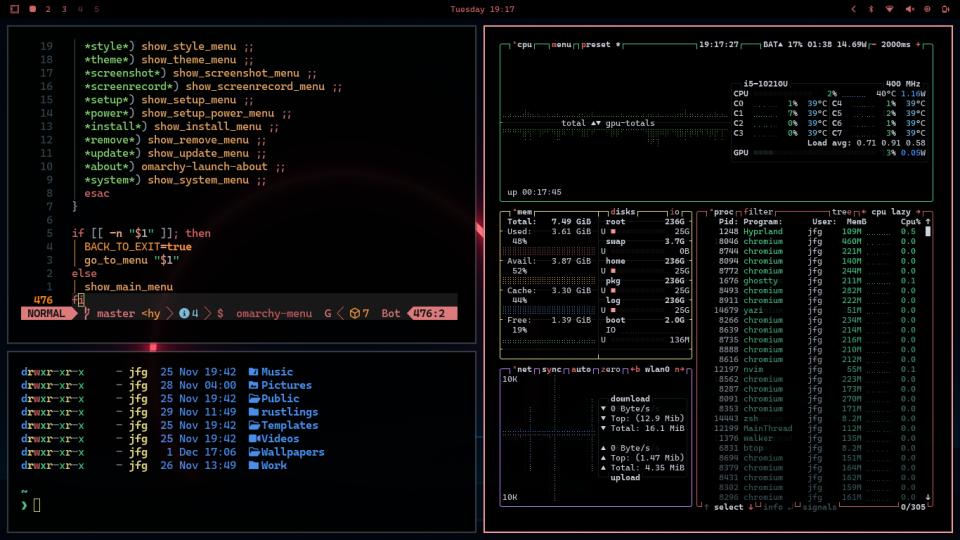Click the tray expand arrow in the top bar
This screenshot has height=540, width=960.
point(851,9)
